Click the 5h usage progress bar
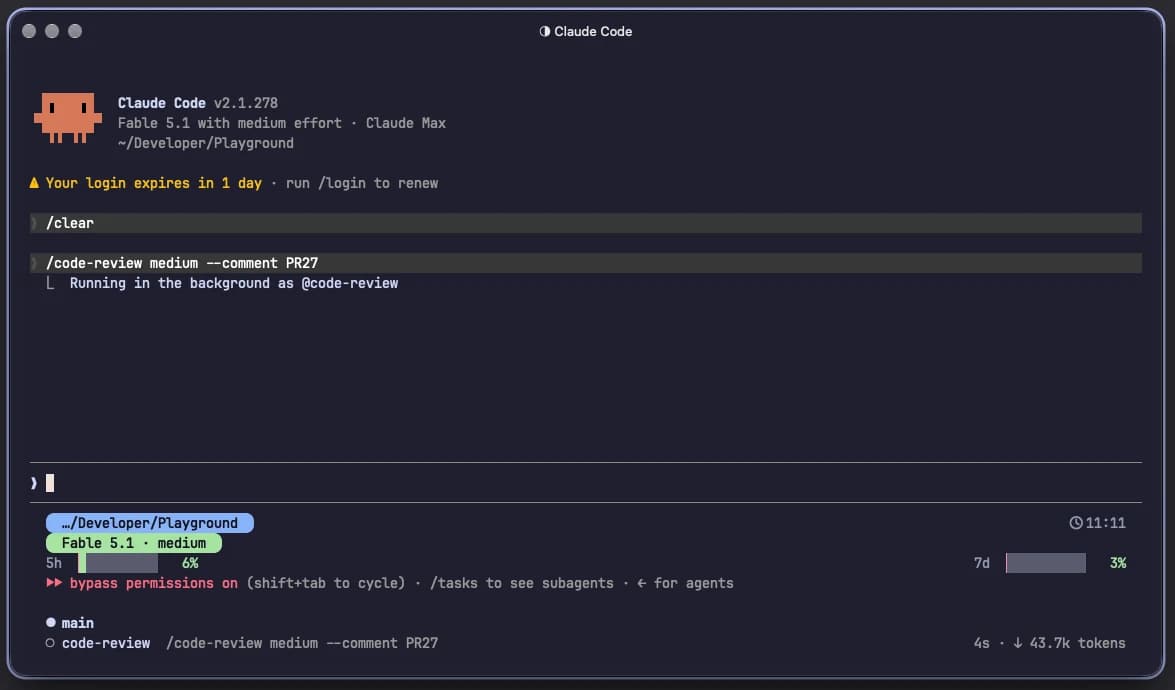 118,563
